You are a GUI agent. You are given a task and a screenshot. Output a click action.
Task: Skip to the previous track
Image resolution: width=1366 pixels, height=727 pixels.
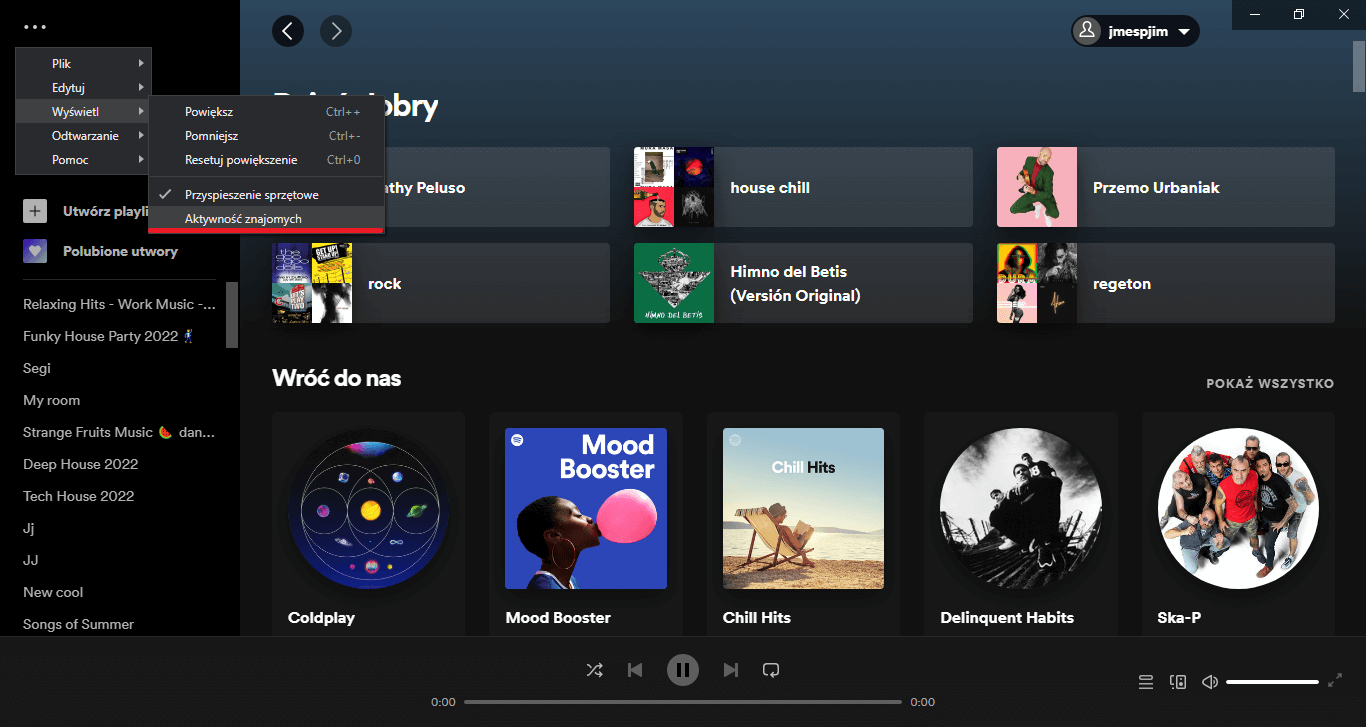(x=635, y=670)
